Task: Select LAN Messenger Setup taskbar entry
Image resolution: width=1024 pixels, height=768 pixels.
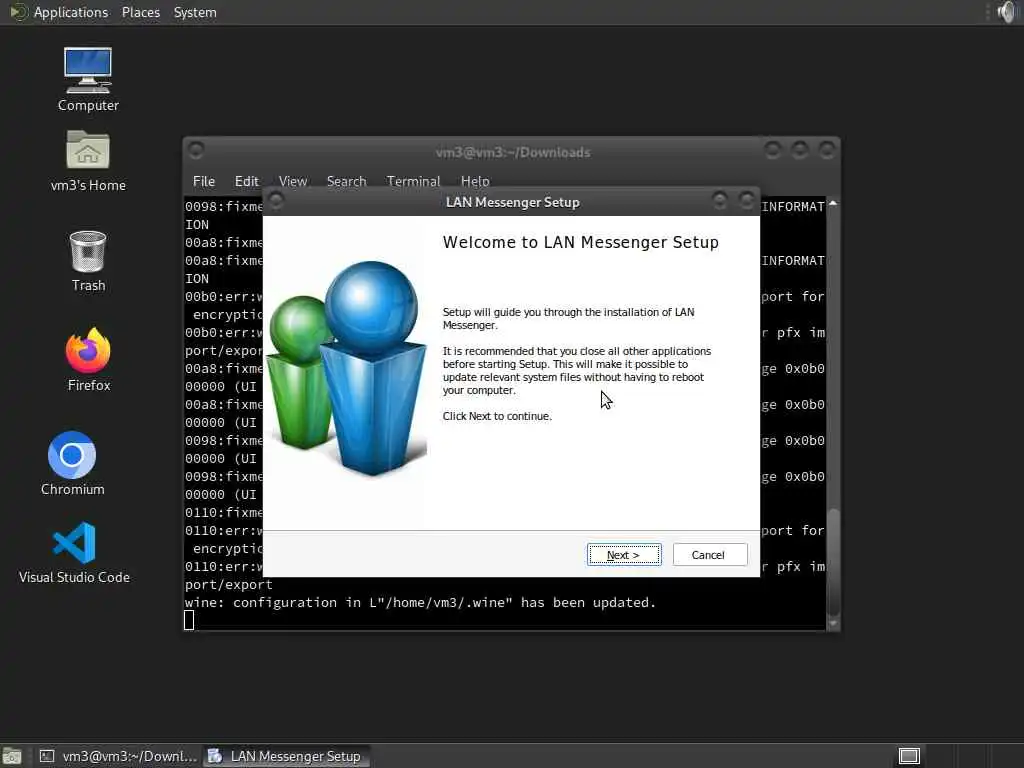Action: tap(285, 756)
